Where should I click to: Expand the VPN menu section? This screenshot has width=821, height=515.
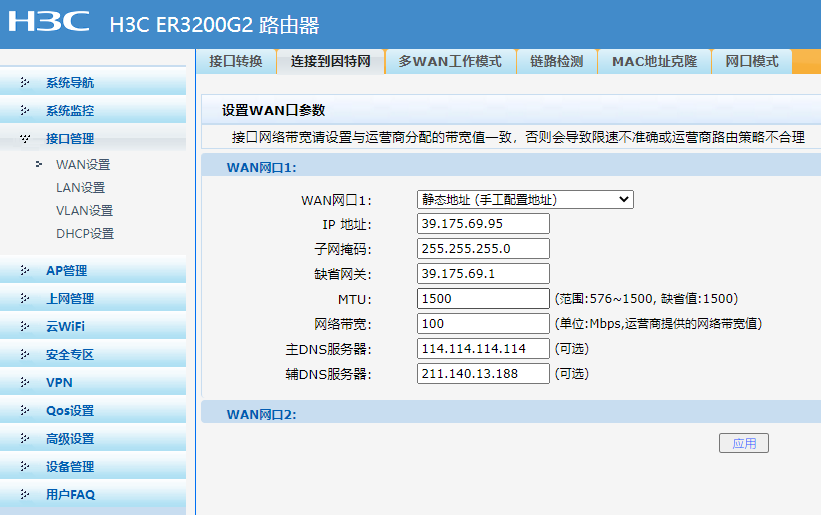[x=93, y=382]
